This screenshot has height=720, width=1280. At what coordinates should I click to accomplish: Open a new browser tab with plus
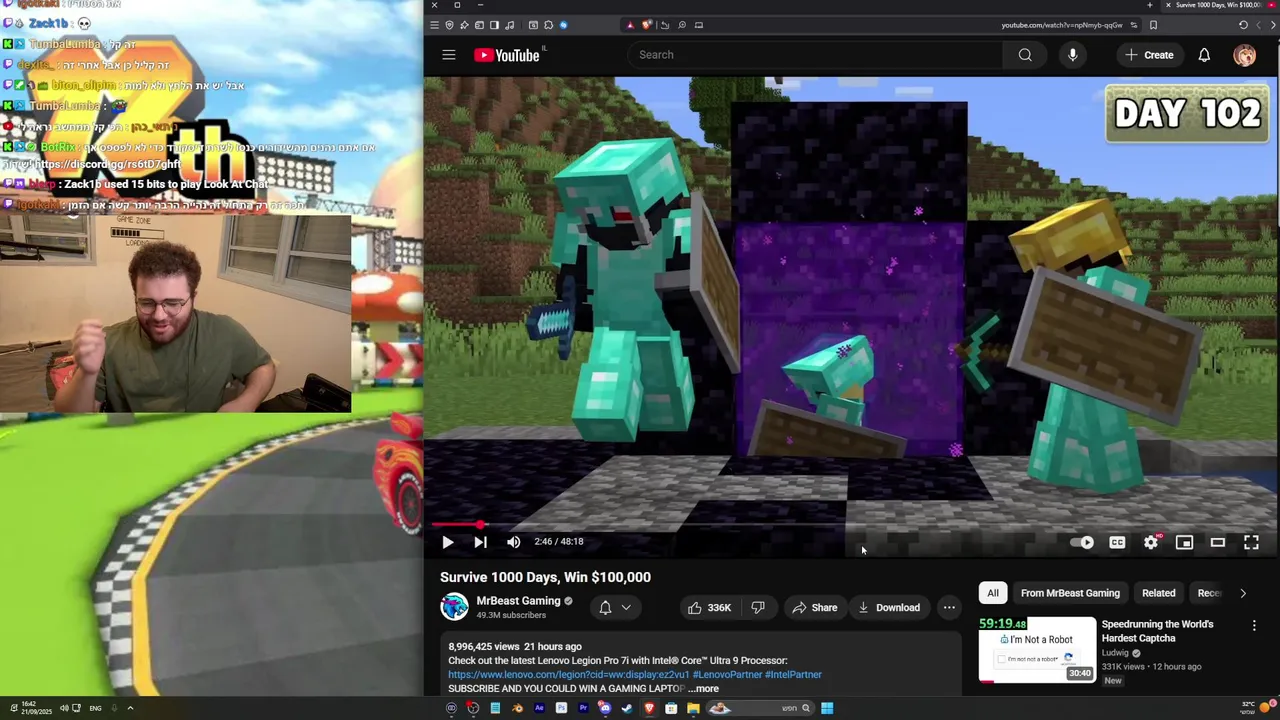[x=1149, y=5]
